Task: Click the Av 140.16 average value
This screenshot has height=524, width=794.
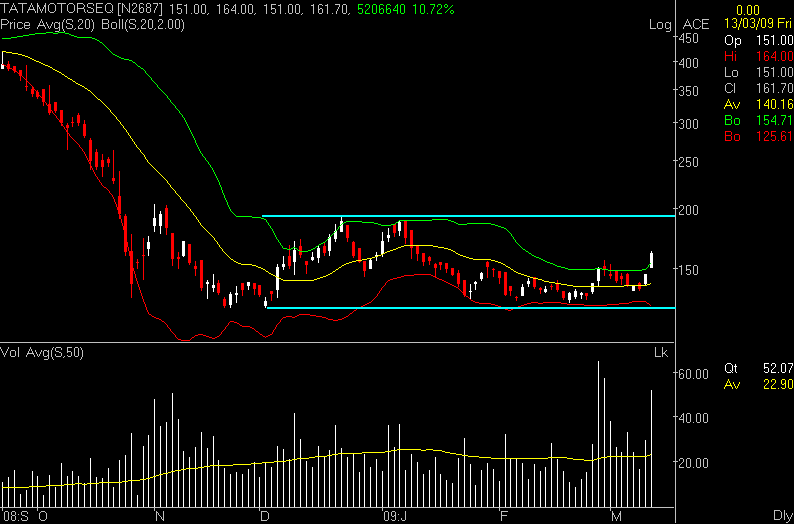Action: pos(759,105)
